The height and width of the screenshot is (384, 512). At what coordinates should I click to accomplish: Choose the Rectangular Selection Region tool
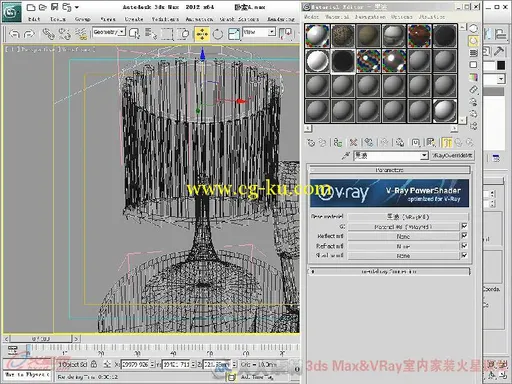pyautogui.click(x=167, y=34)
